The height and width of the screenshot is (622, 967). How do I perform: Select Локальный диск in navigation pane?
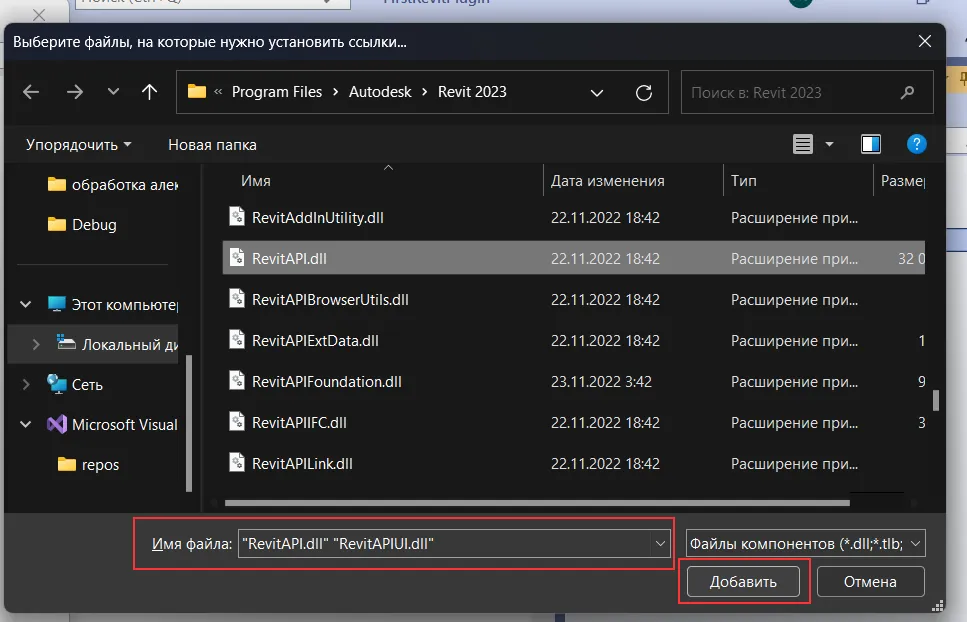[x=117, y=344]
